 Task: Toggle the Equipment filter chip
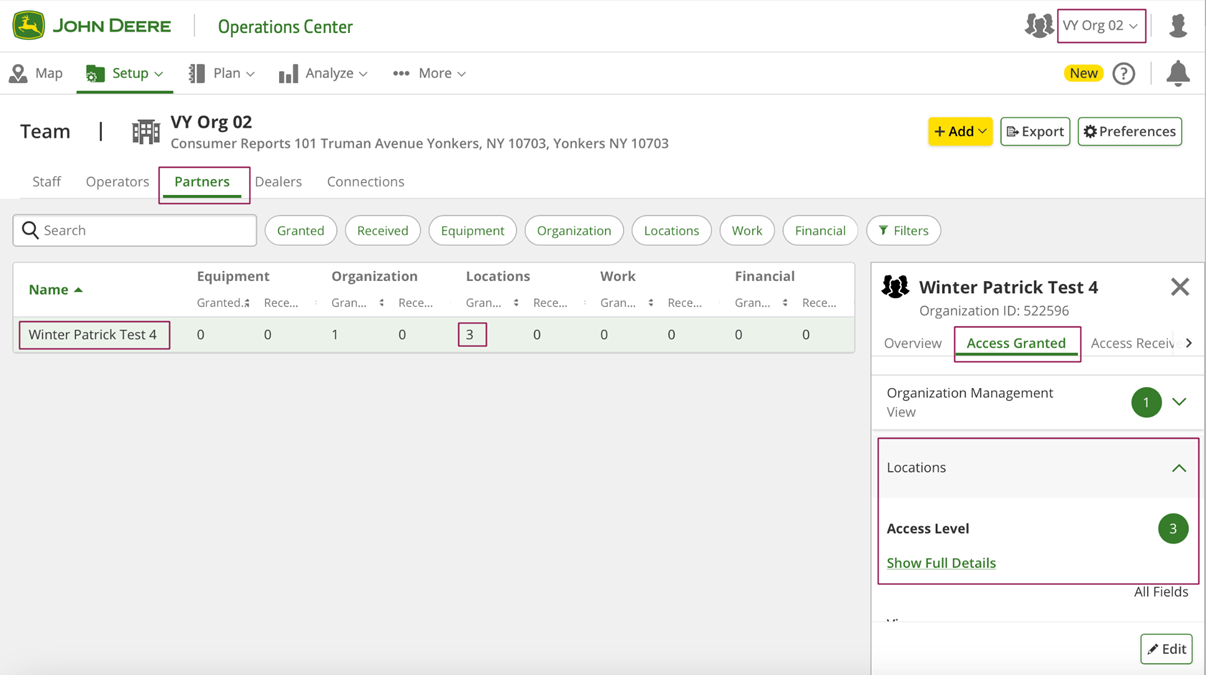[x=472, y=230]
